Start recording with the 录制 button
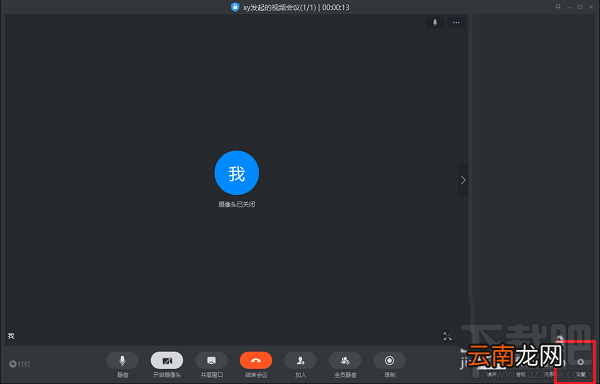The height and width of the screenshot is (384, 600). 390,360
